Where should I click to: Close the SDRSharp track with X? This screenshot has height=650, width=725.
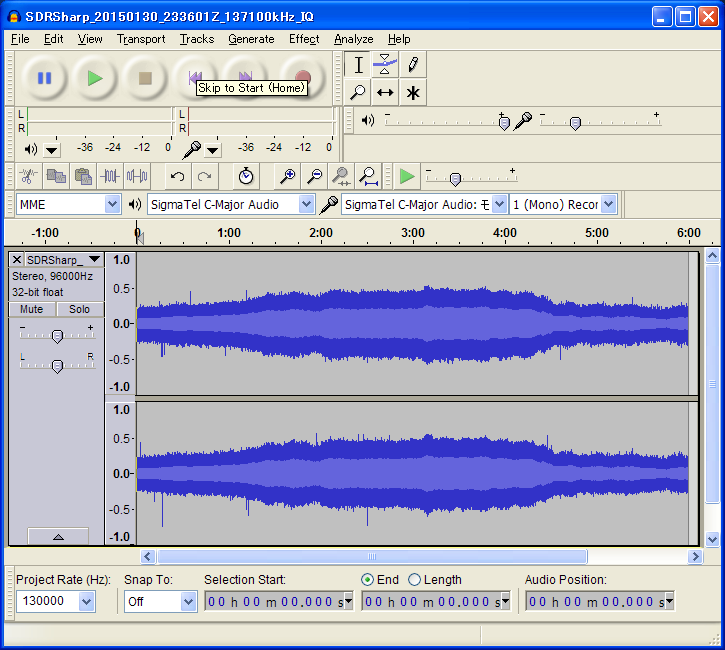(x=17, y=259)
